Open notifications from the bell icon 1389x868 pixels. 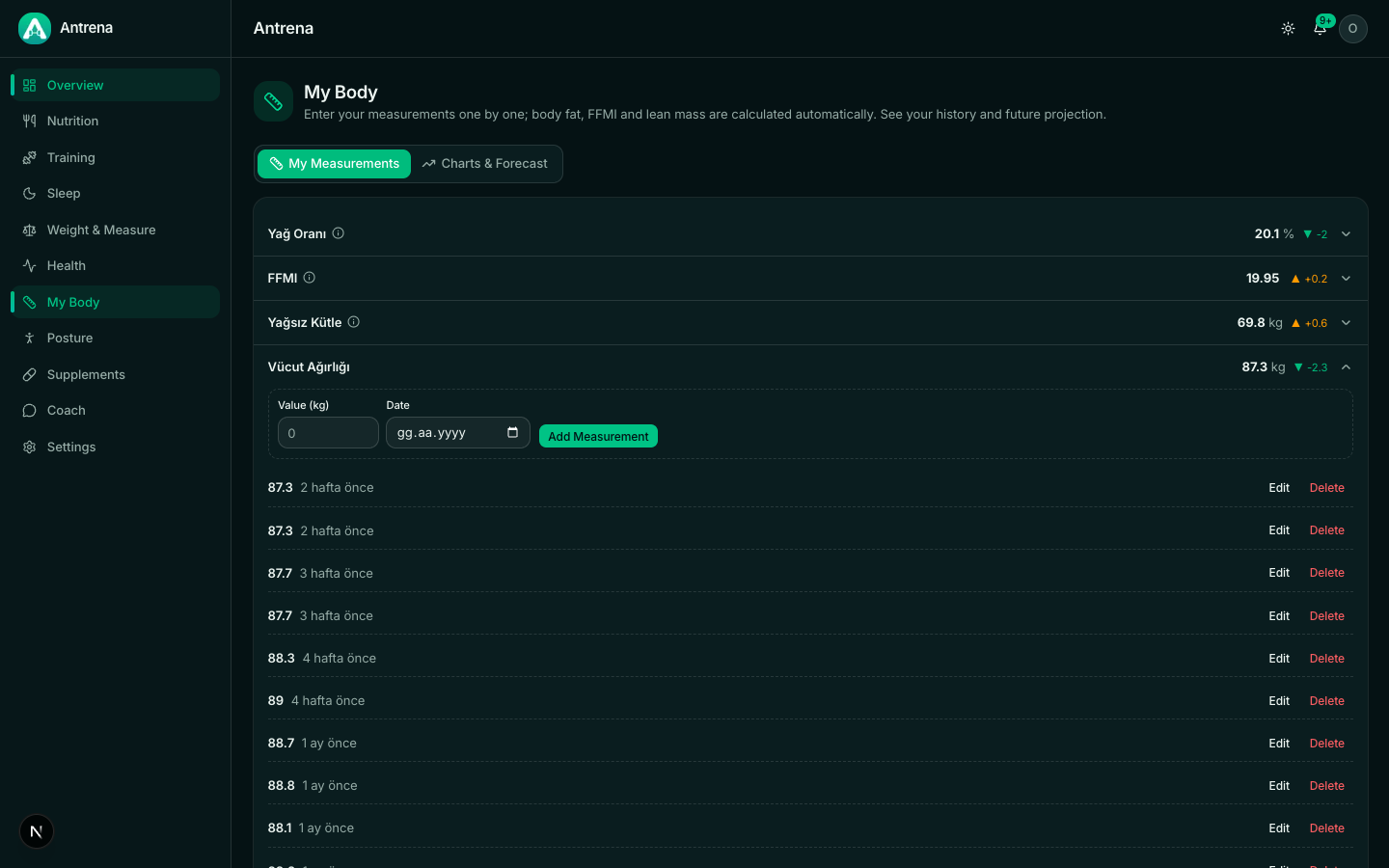tap(1320, 28)
